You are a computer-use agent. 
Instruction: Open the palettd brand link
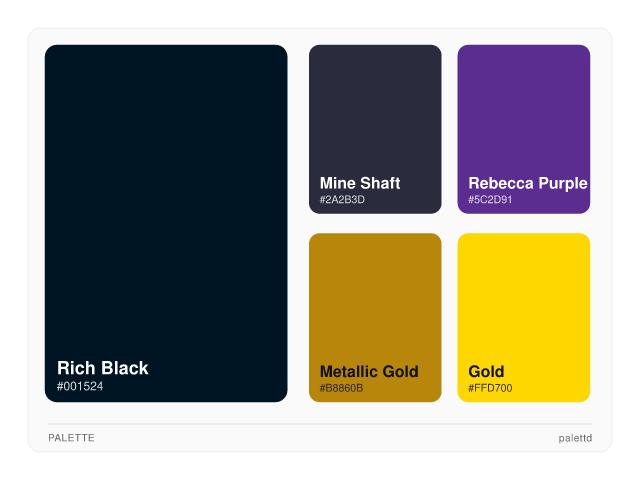coord(575,438)
